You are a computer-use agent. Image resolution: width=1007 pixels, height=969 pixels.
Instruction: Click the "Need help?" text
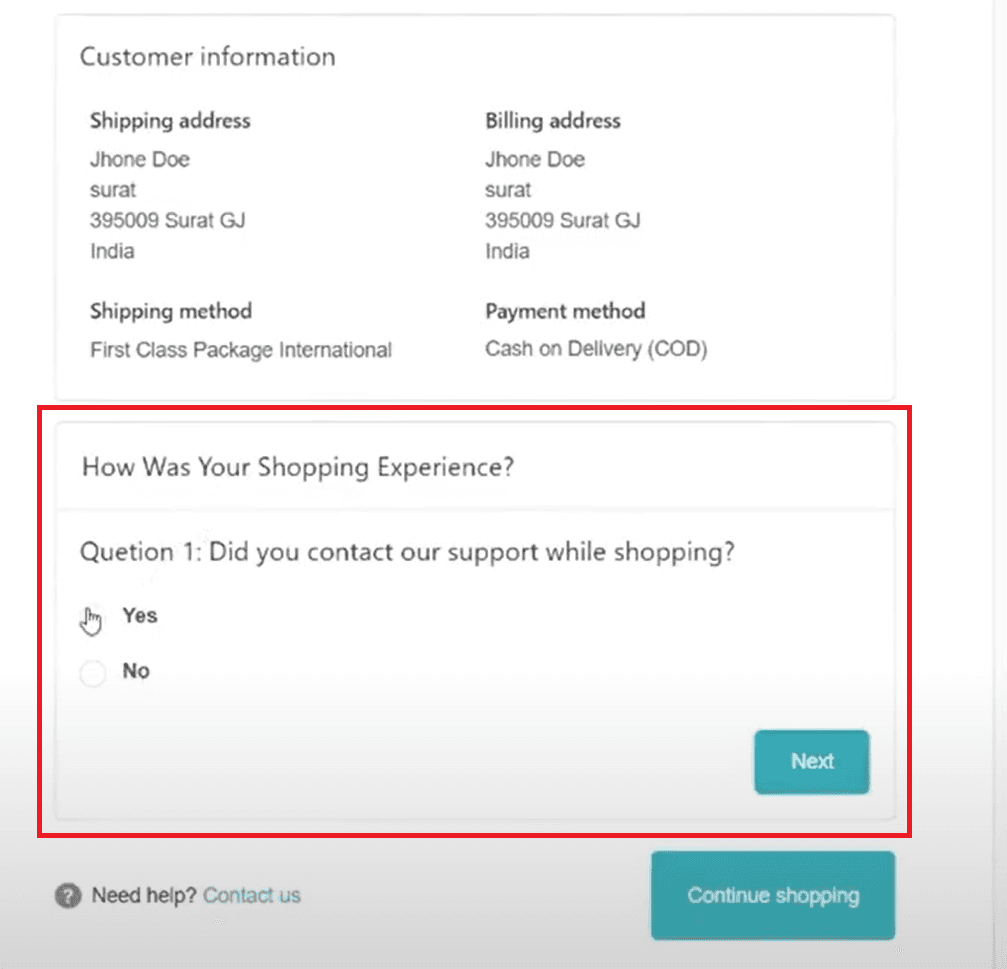[x=144, y=896]
